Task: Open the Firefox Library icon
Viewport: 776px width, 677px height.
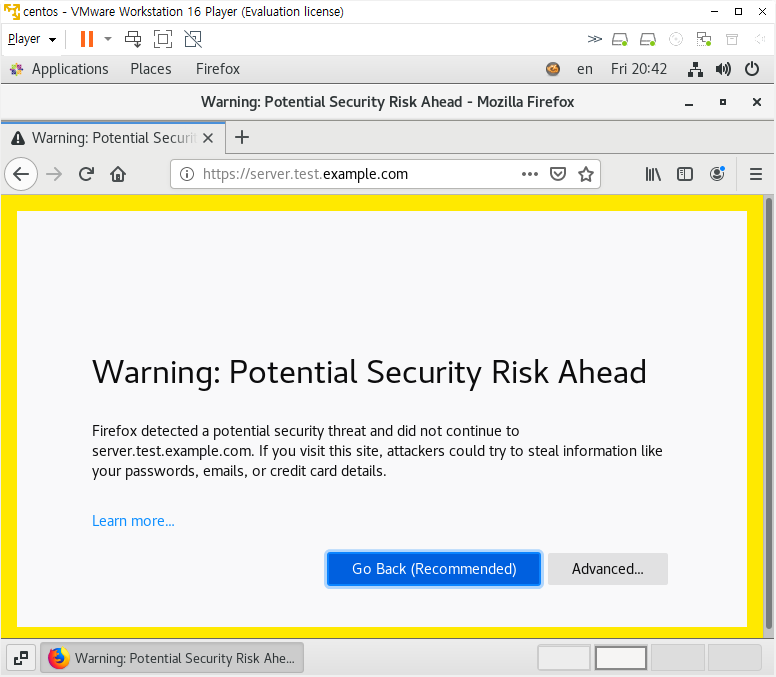Action: point(653,174)
